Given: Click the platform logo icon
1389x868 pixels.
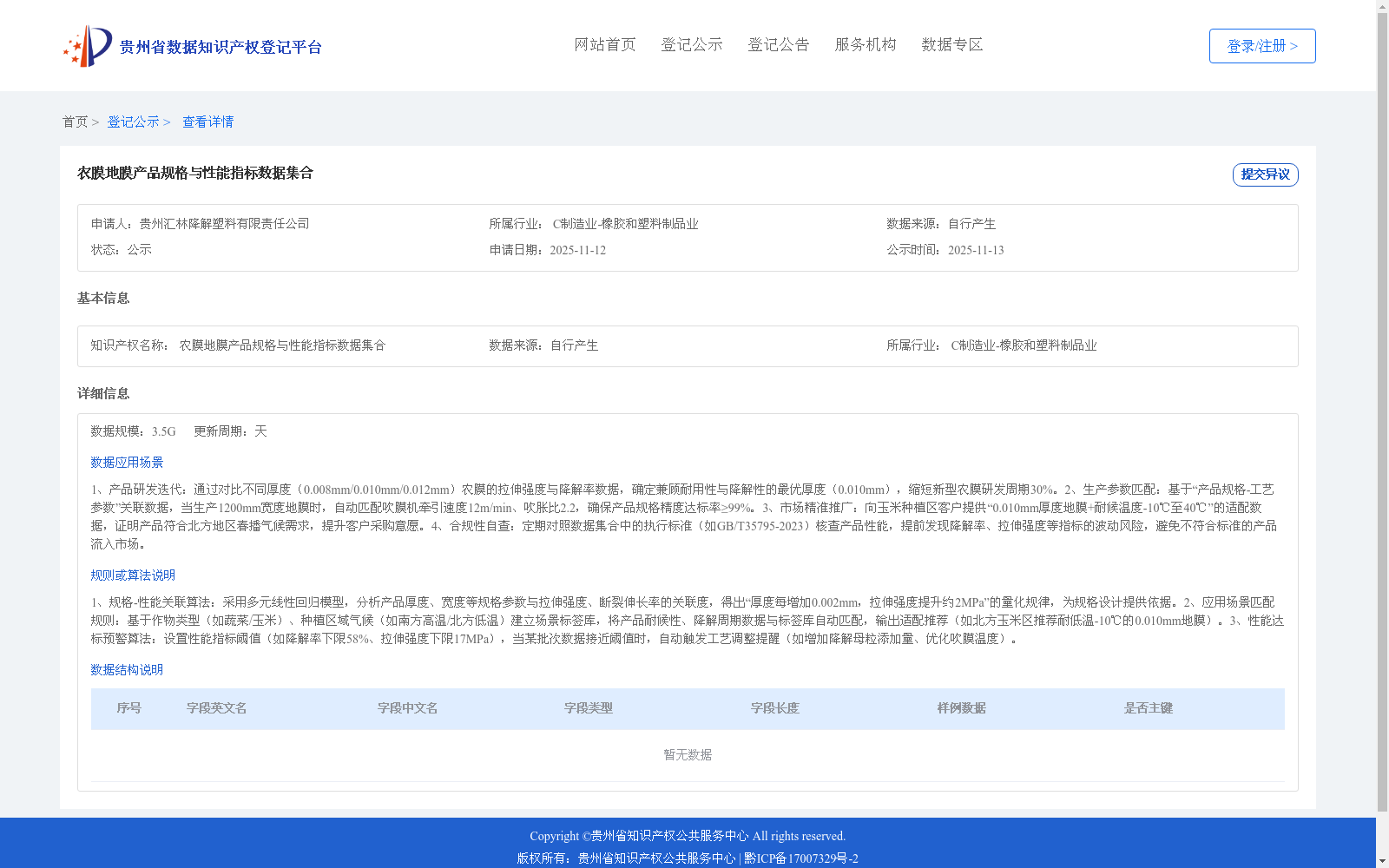Looking at the screenshot, I should (x=88, y=46).
